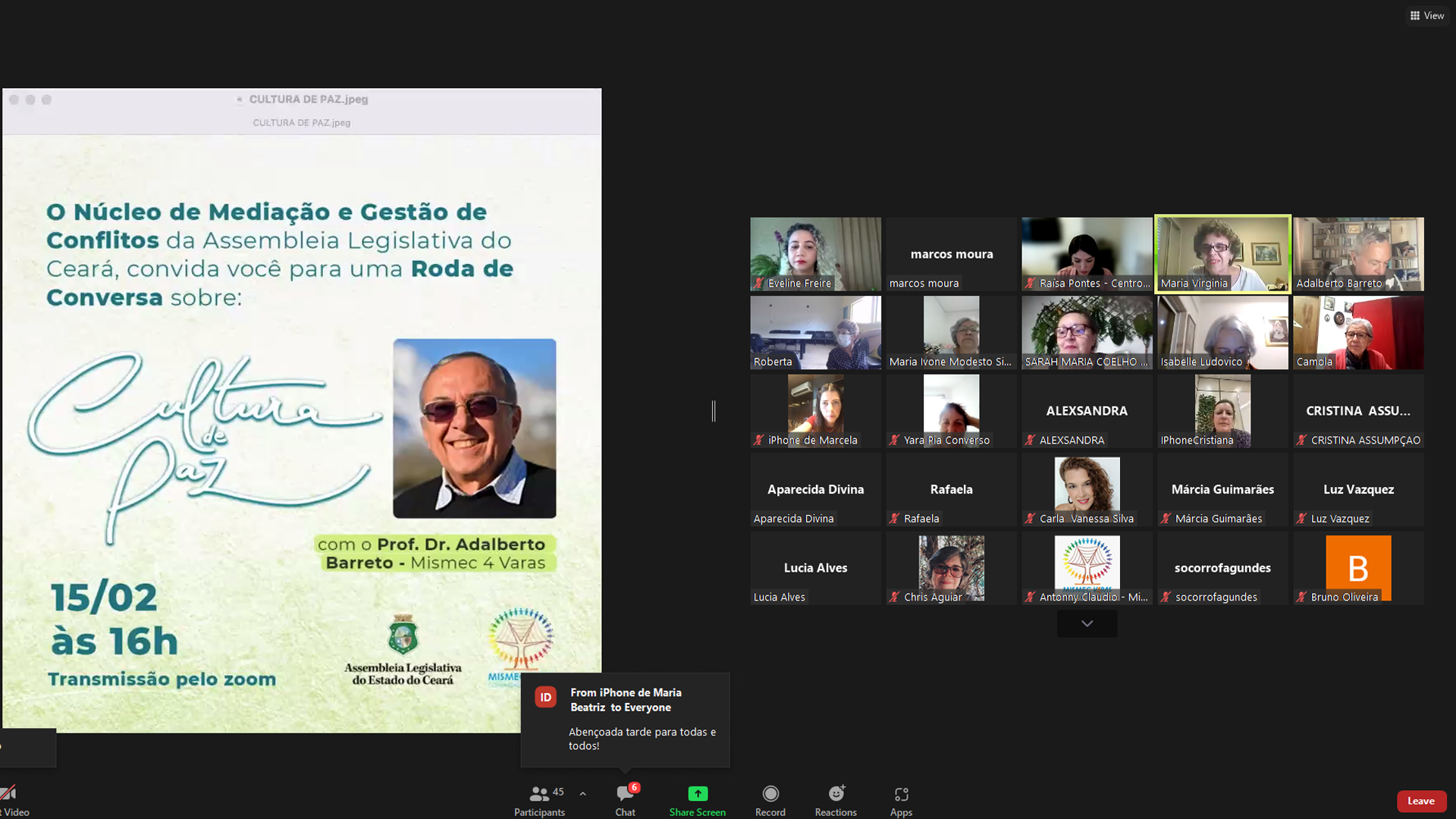Select Maria Virginia's video thumbnail

click(1222, 254)
